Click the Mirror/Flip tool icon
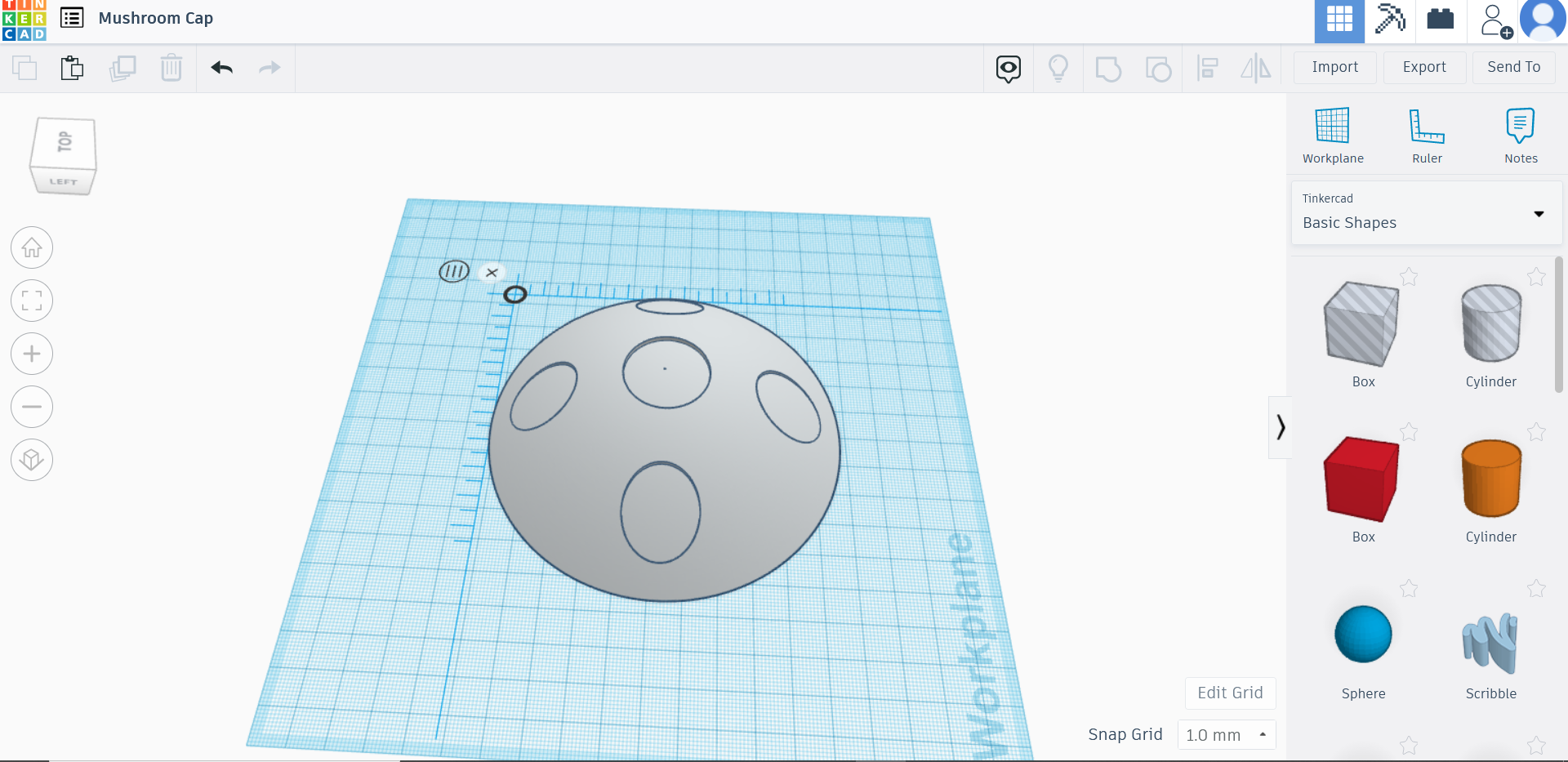The width and height of the screenshot is (1568, 762). coord(1255,69)
